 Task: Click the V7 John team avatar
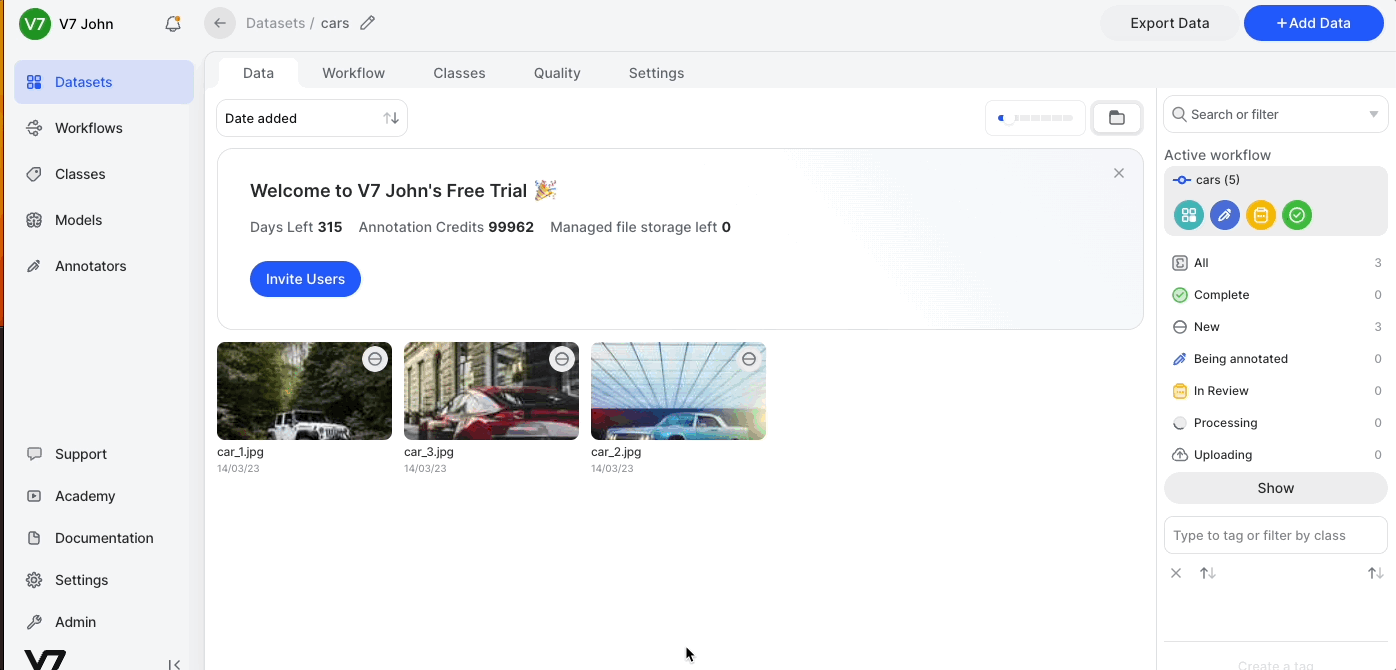click(x=35, y=24)
